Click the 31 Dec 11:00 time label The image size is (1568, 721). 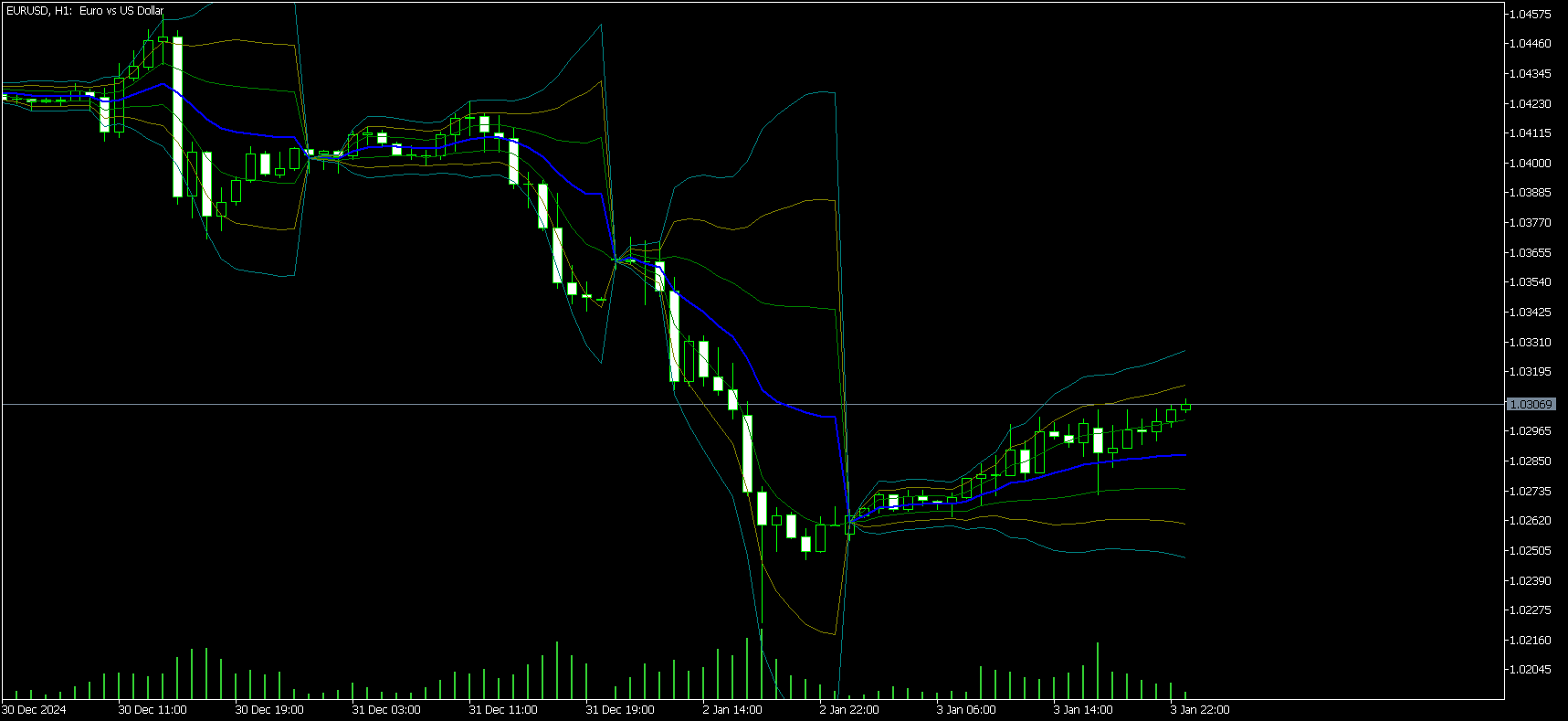tap(503, 709)
